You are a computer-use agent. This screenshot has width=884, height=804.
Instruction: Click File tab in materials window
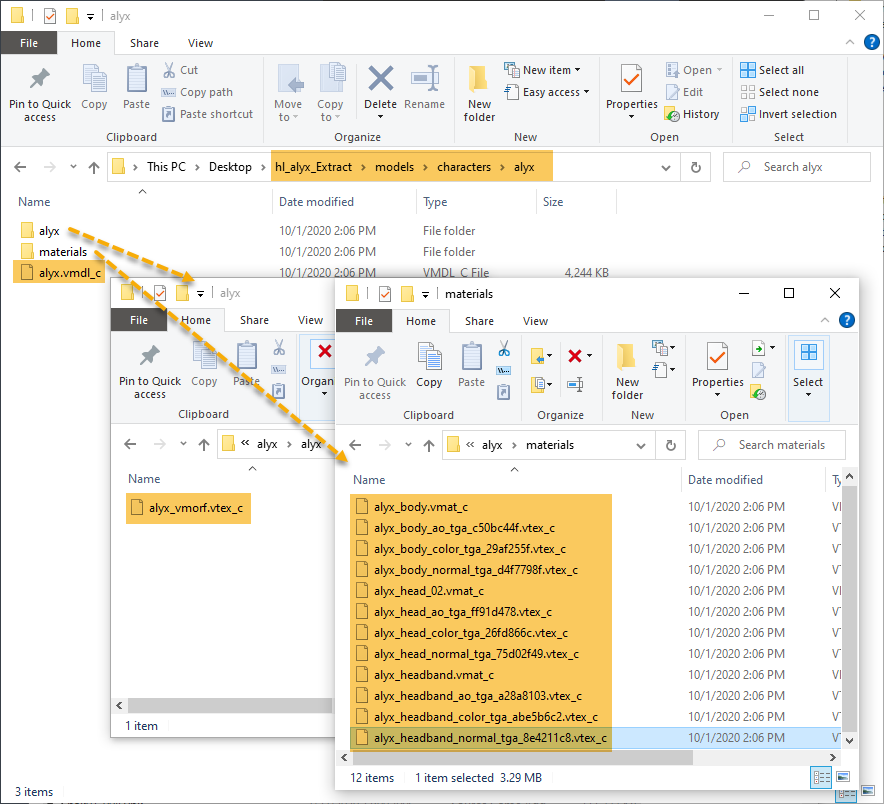pos(364,321)
